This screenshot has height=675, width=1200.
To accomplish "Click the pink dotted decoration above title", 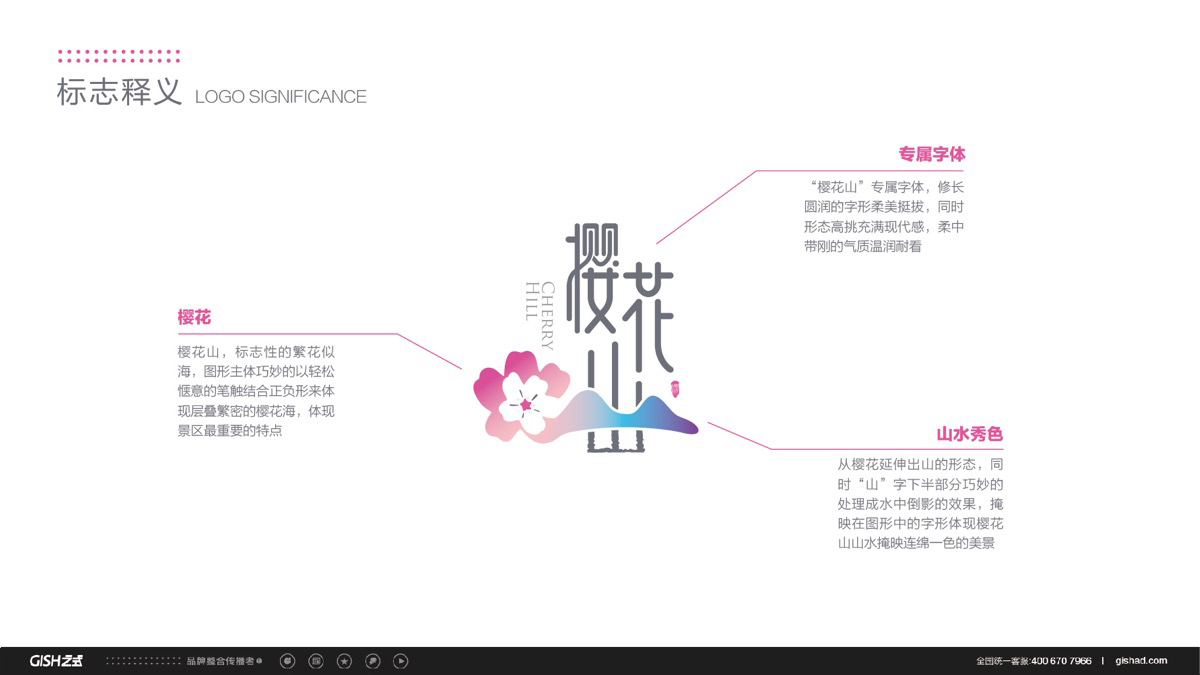I will (x=119, y=56).
